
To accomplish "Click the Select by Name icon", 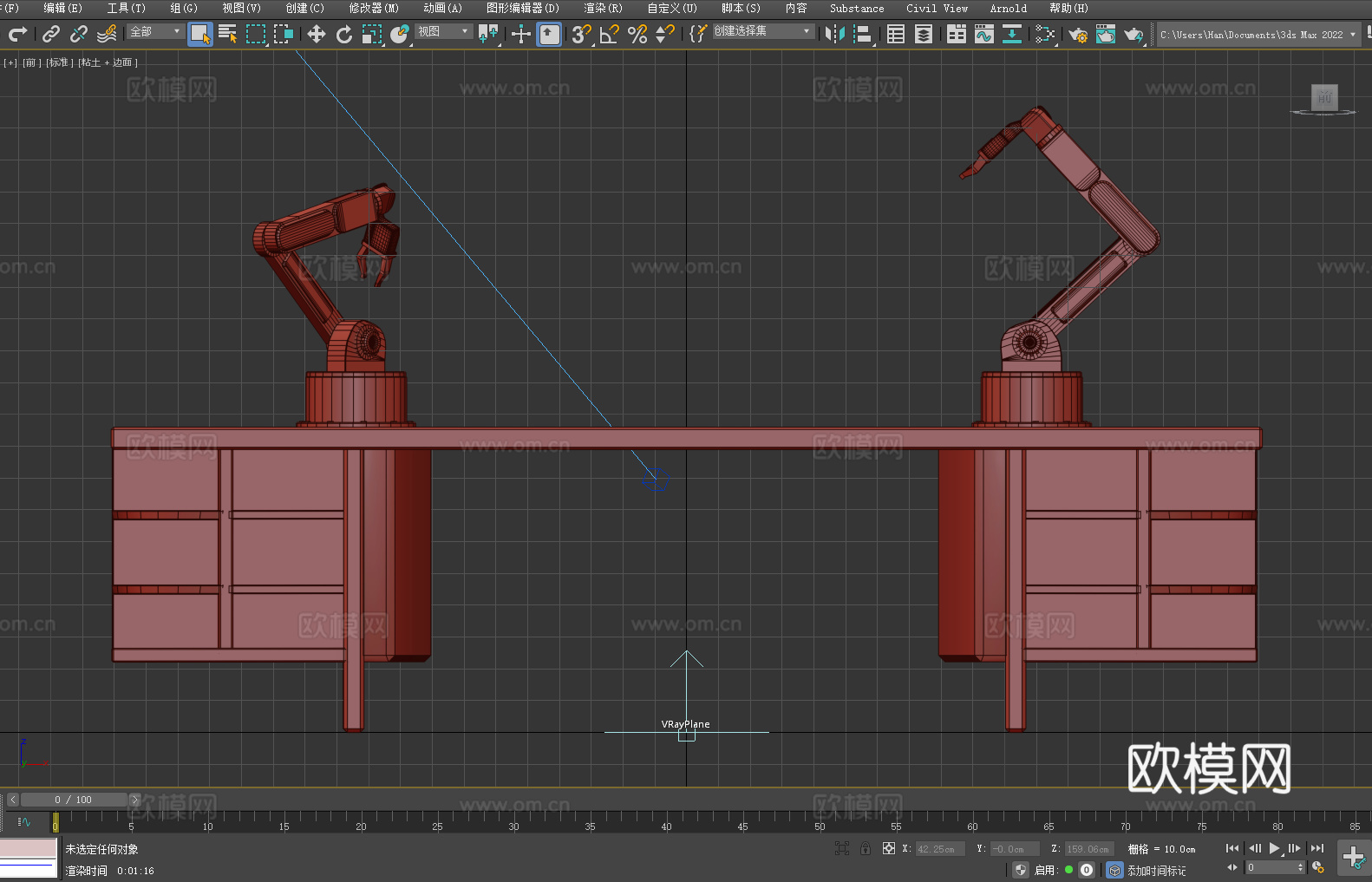I will point(227,34).
